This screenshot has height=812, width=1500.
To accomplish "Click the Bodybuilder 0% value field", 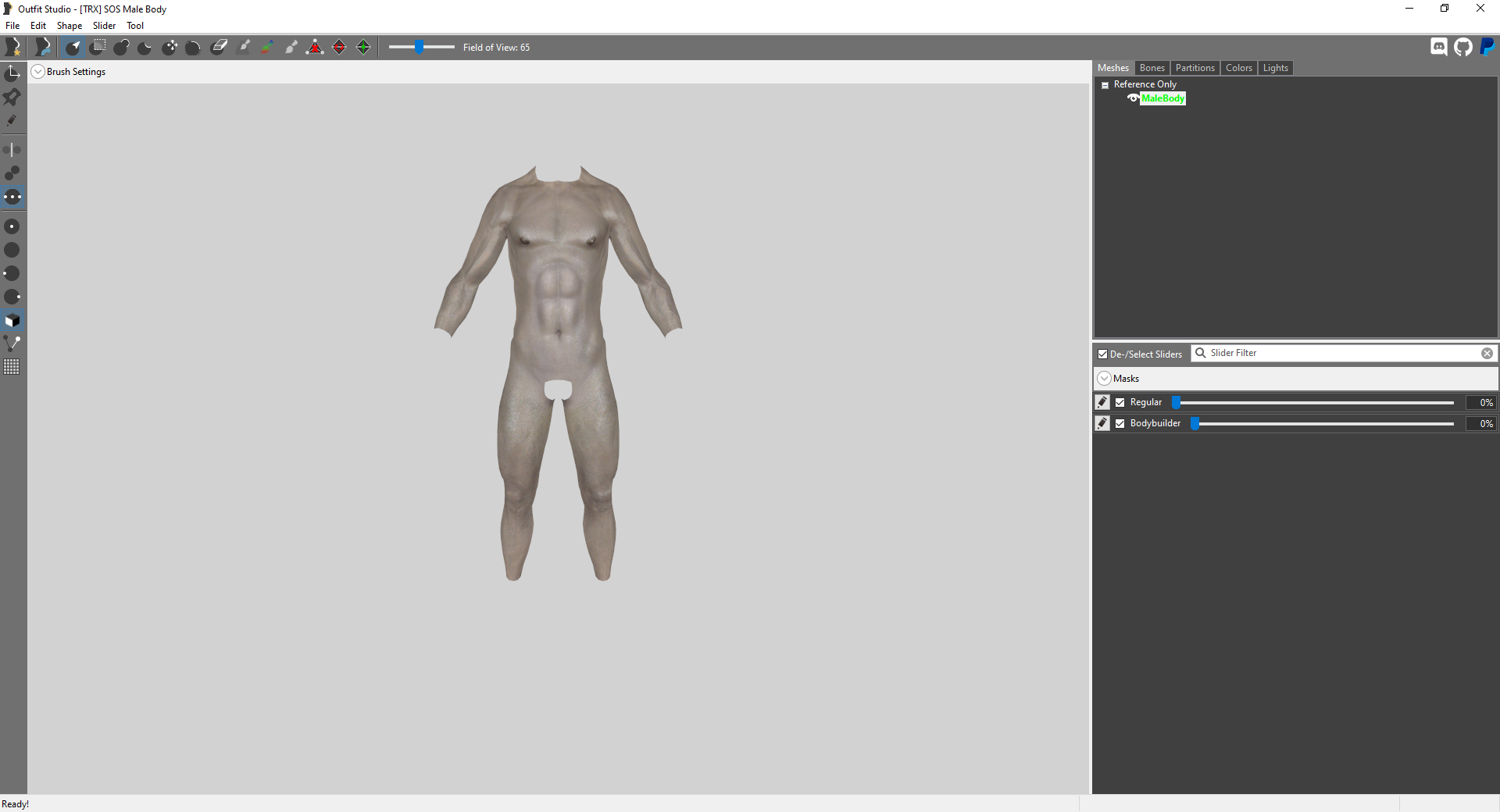I will tap(1480, 424).
